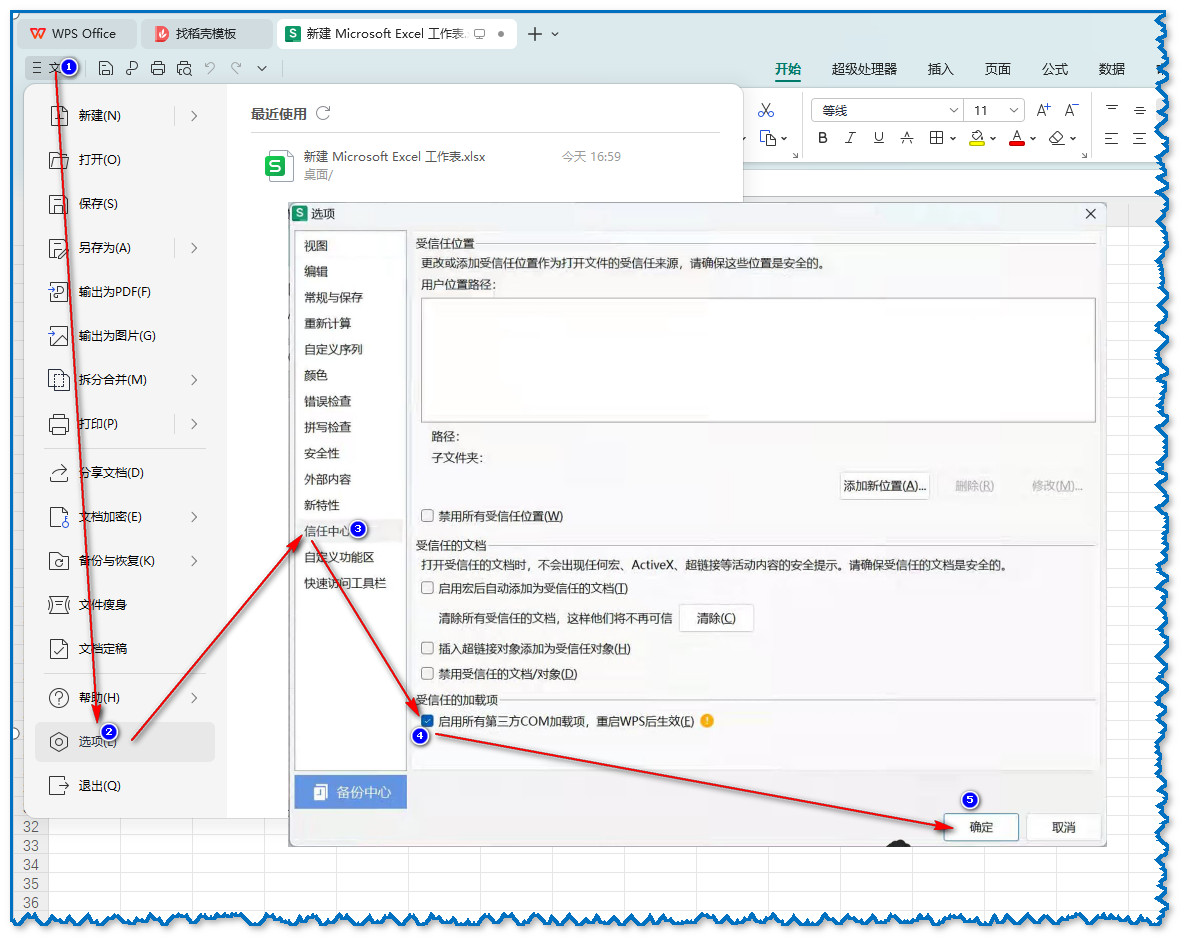Select 安全性 in options sidebar
1186x943 pixels.
(x=321, y=453)
